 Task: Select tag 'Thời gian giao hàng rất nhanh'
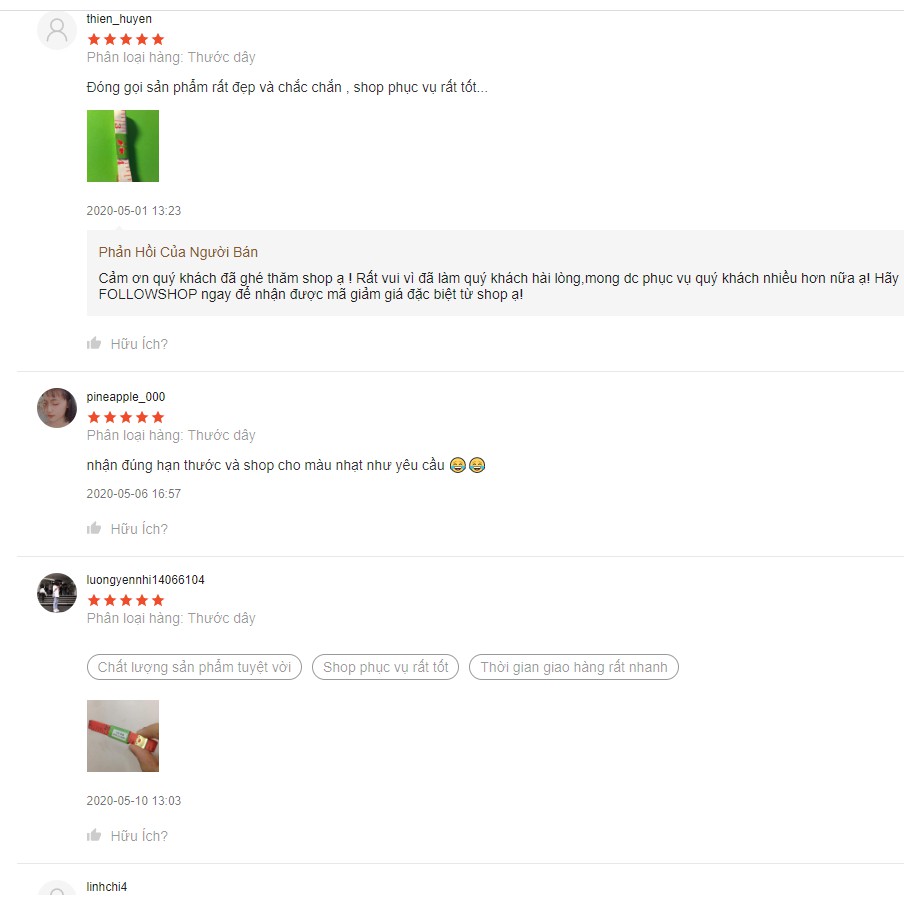[x=574, y=667]
